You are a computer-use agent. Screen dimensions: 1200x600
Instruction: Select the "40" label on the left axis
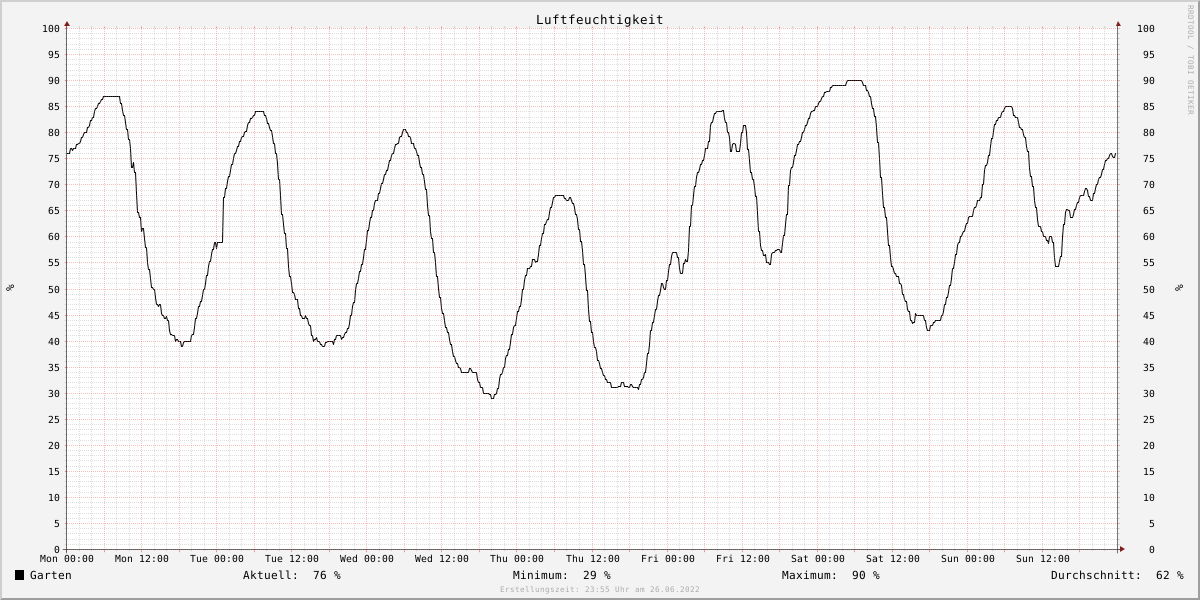[54, 341]
